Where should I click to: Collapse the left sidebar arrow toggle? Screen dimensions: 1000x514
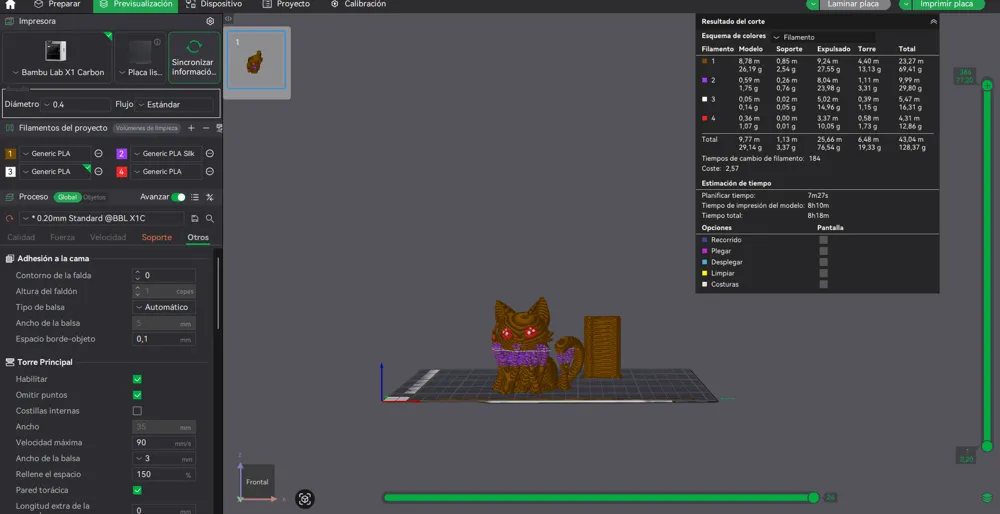pyautogui.click(x=228, y=18)
